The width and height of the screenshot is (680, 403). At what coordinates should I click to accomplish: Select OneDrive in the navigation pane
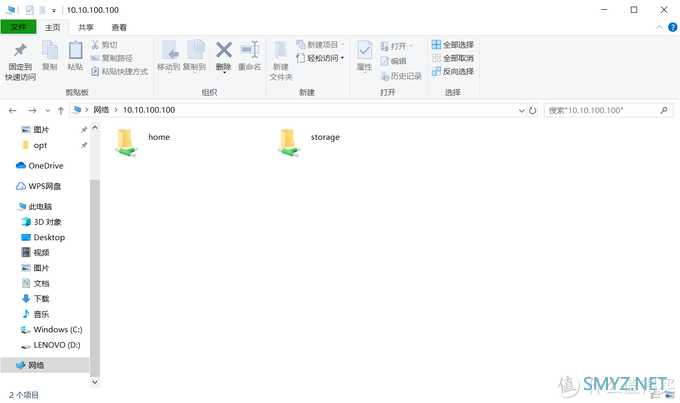point(45,165)
